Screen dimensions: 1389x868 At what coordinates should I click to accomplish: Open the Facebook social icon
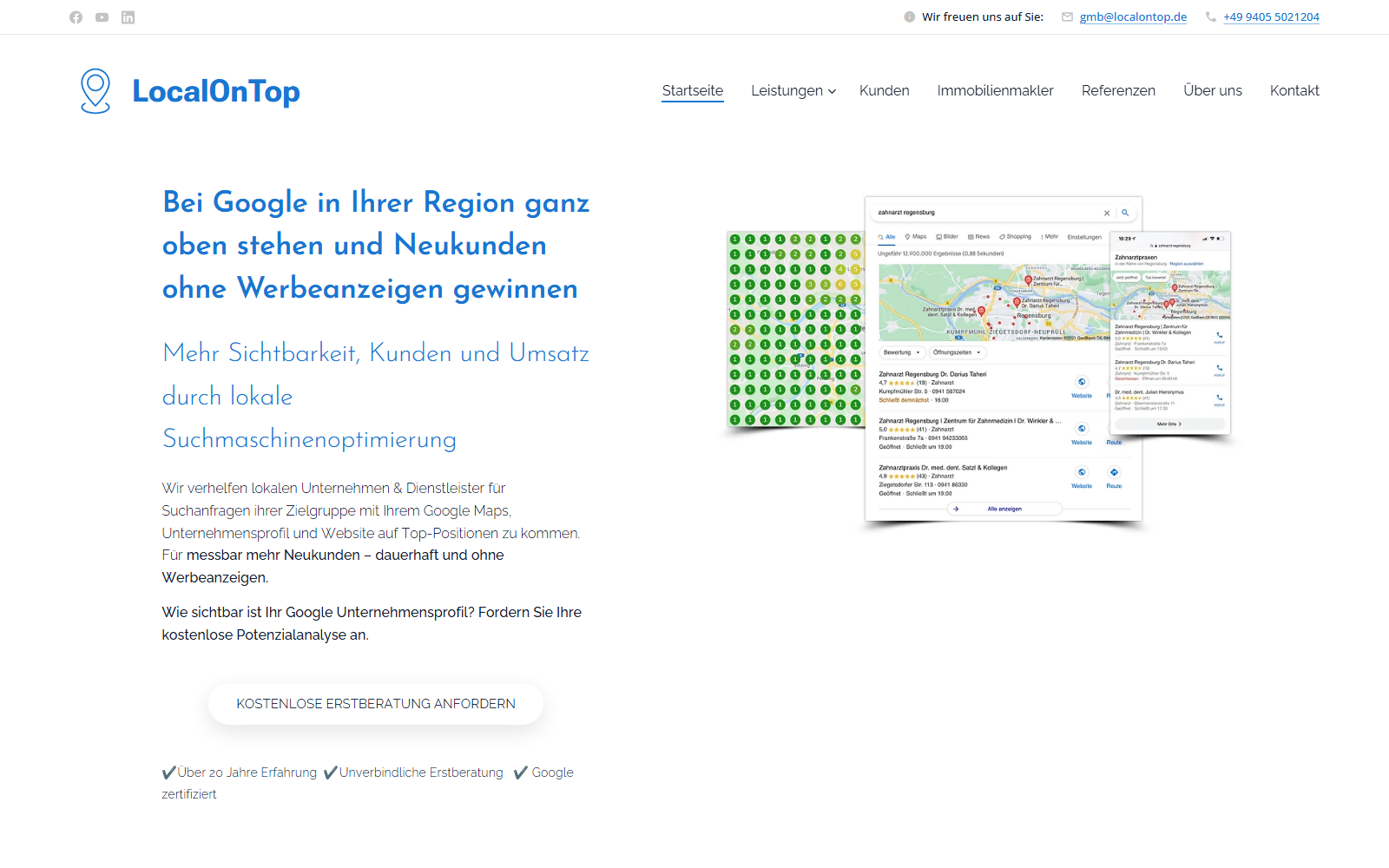pos(76,17)
